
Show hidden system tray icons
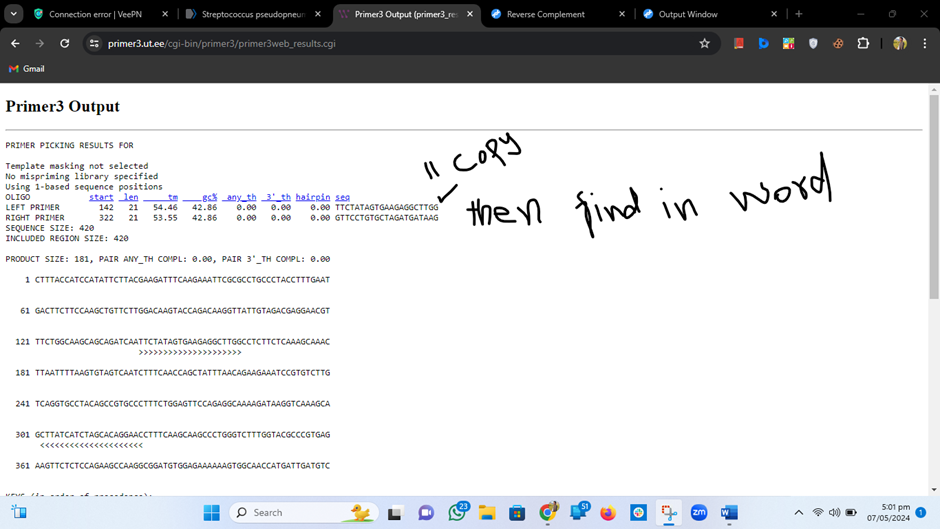[x=799, y=513]
